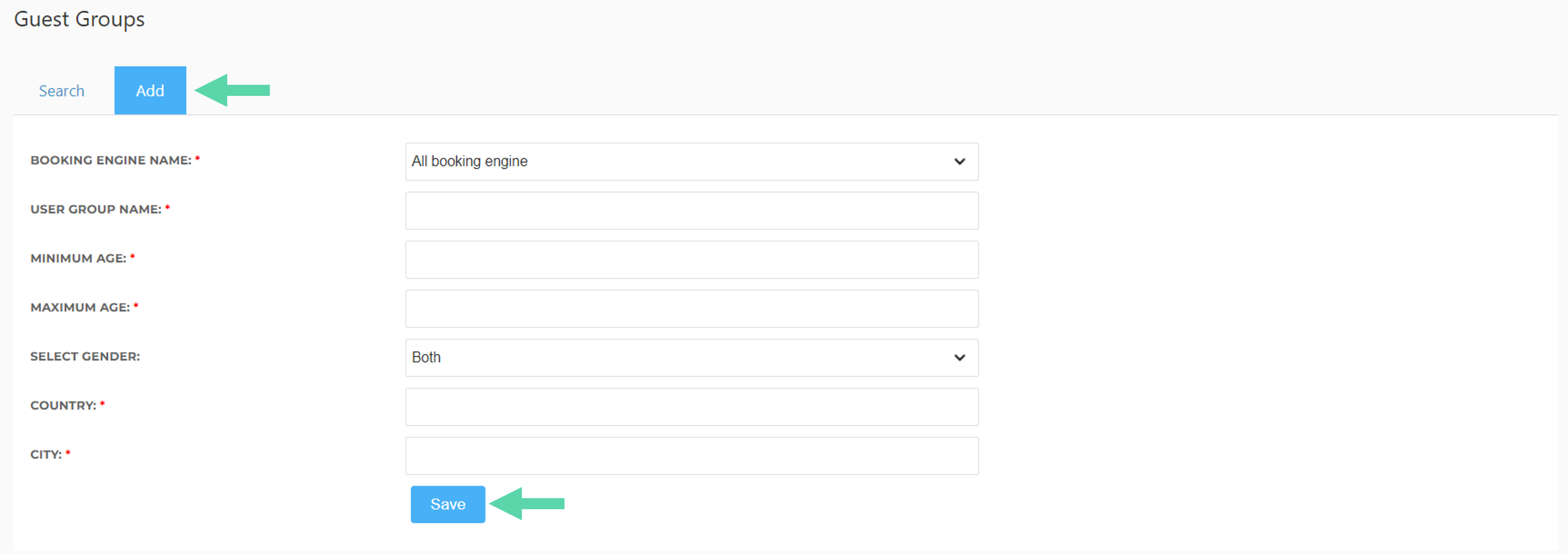Save the new guest group
Screen dimensions: 1568x554
point(448,504)
